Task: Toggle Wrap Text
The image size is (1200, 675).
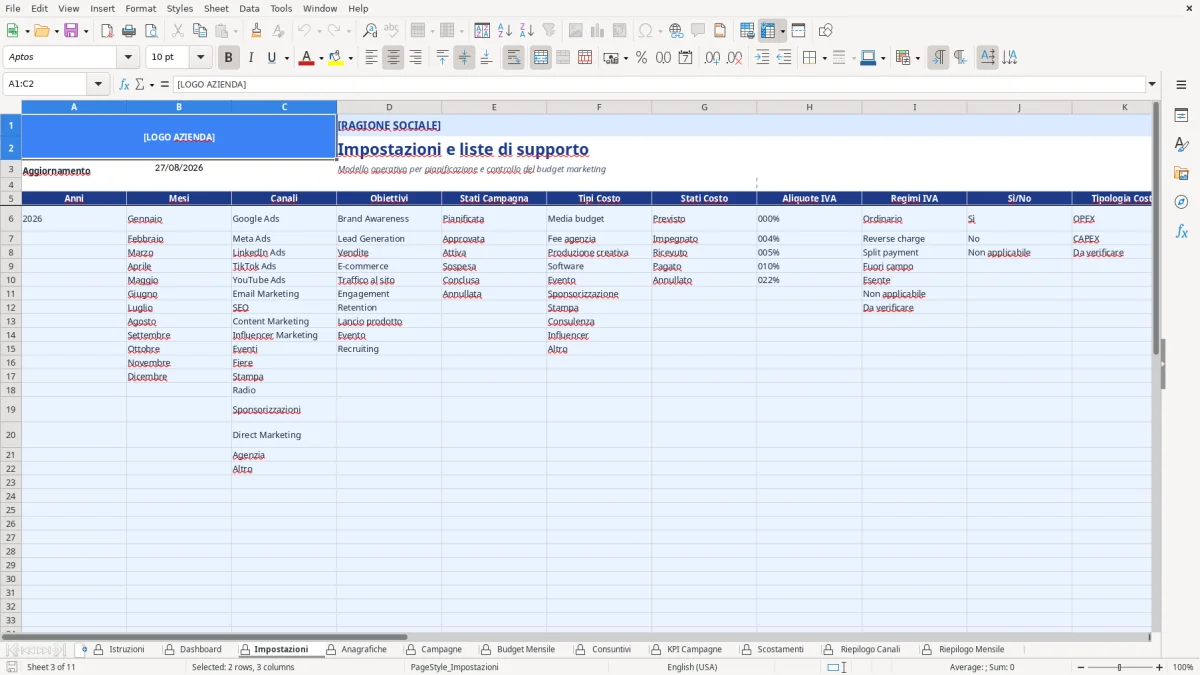Action: pos(513,58)
